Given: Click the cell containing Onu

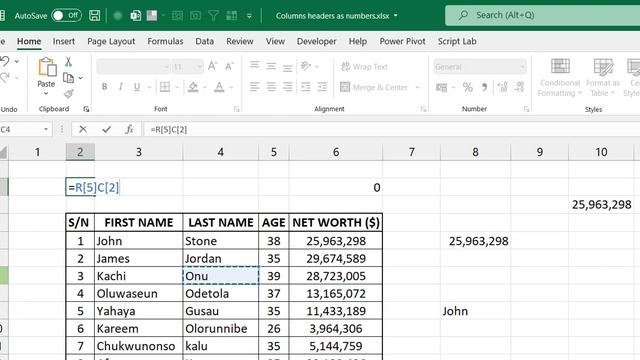Looking at the screenshot, I should 220,276.
